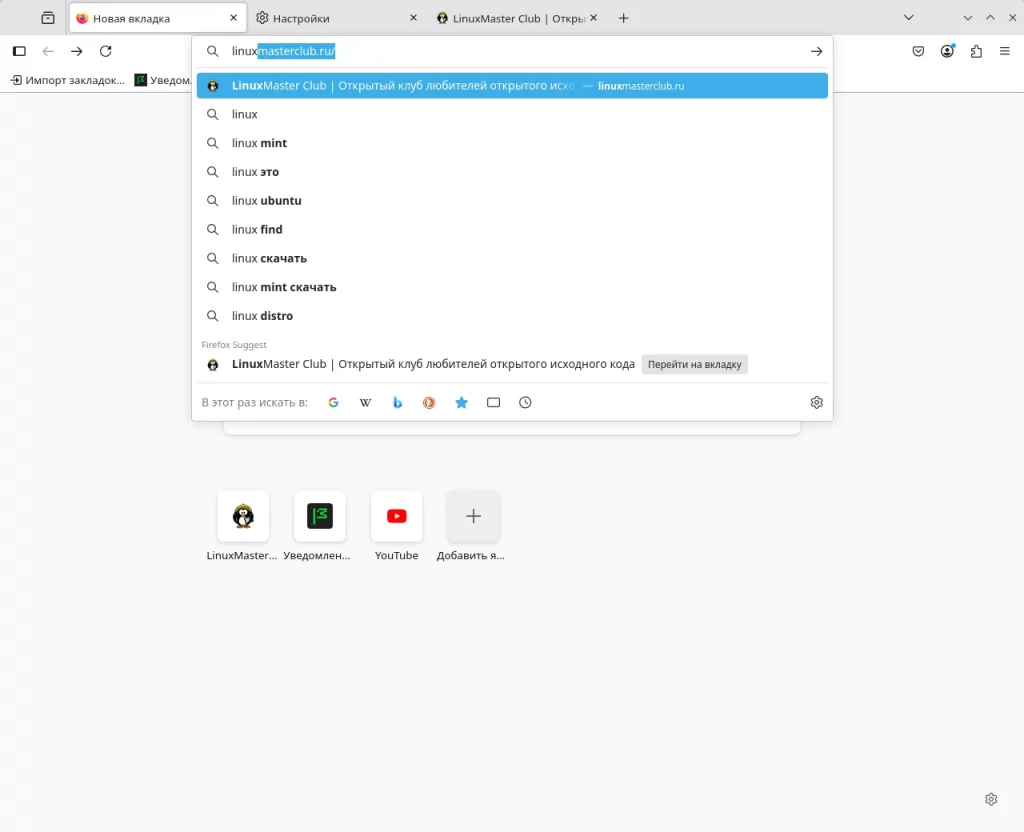Open the Firefox View tab list icon
1024x832 pixels.
[x=48, y=18]
